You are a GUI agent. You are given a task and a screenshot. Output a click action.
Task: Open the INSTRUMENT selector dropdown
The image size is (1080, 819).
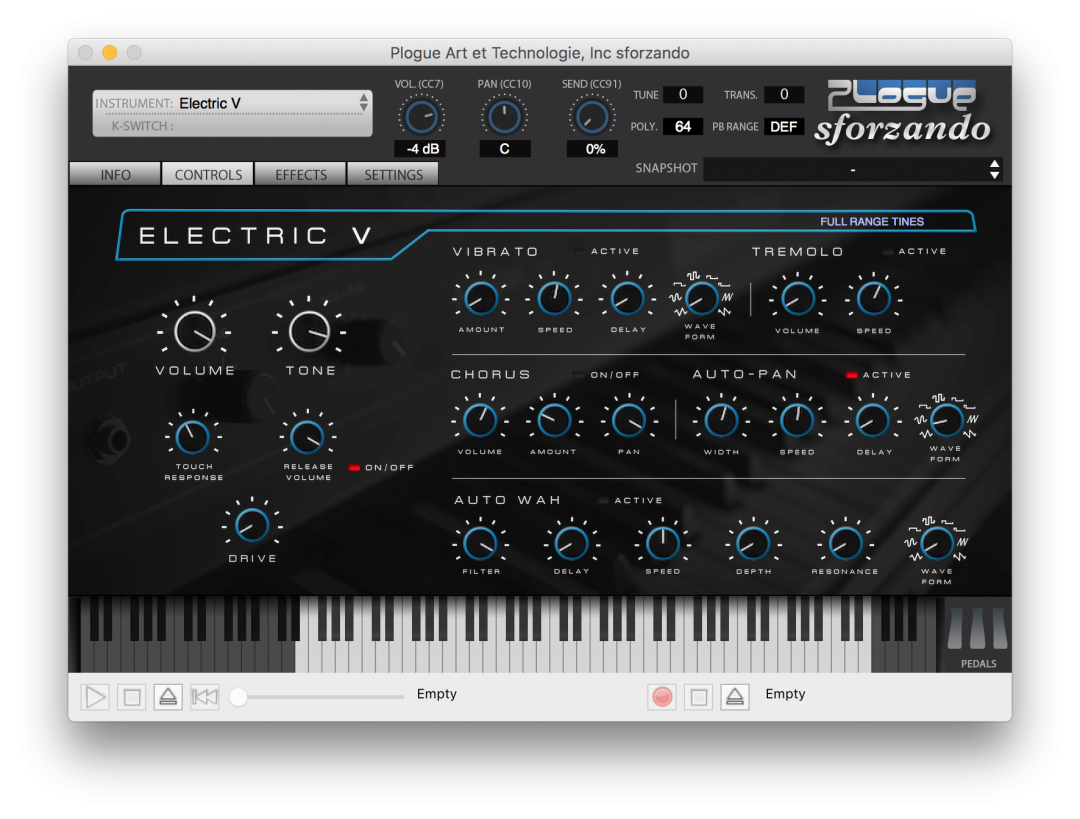point(232,103)
